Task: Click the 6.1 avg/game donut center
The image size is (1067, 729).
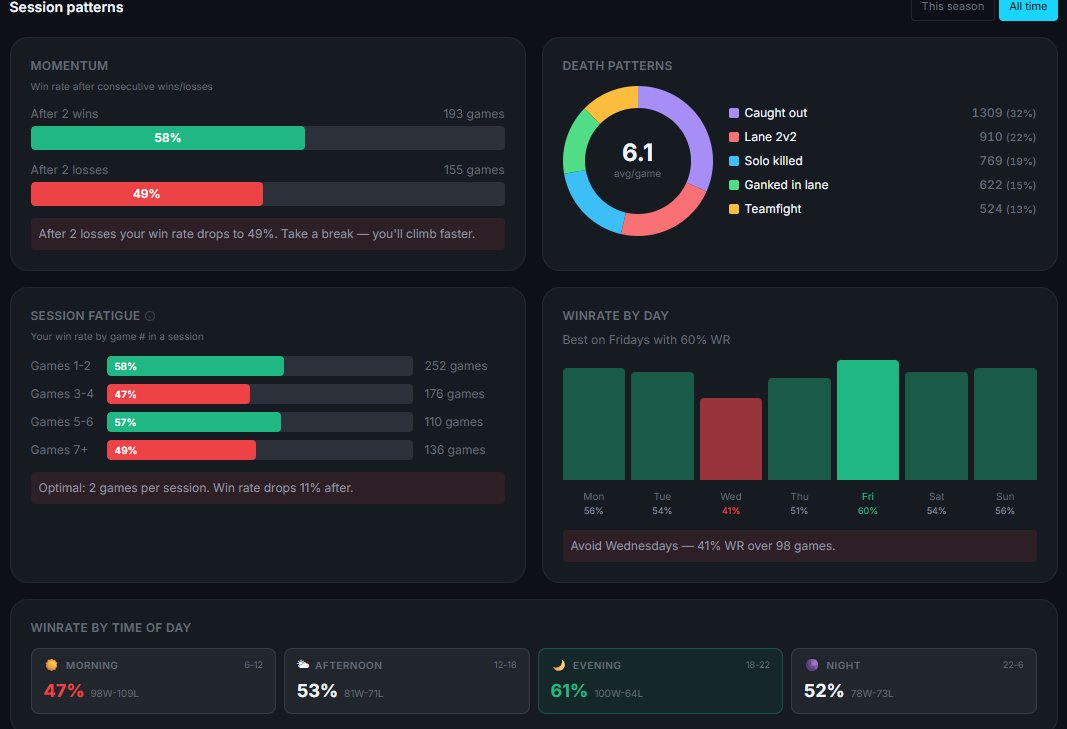Action: [638, 161]
